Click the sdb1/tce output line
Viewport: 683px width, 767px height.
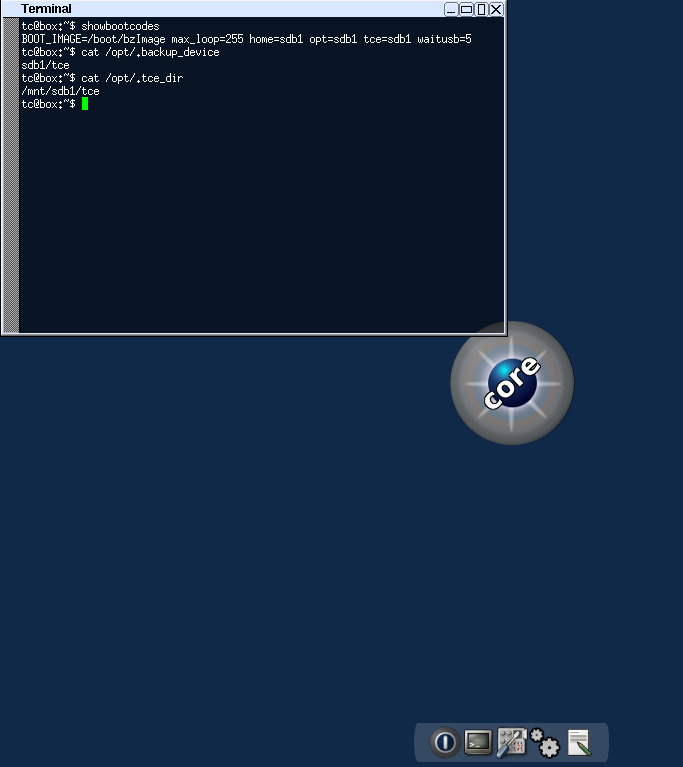(45, 65)
